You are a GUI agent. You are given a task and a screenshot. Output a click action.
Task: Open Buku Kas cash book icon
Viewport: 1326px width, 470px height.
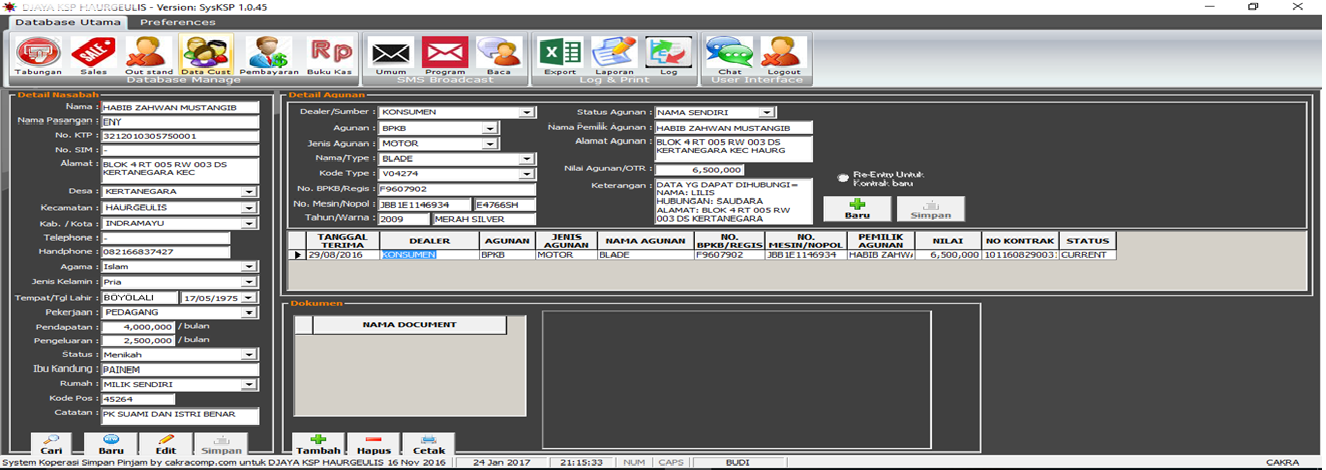tap(329, 55)
